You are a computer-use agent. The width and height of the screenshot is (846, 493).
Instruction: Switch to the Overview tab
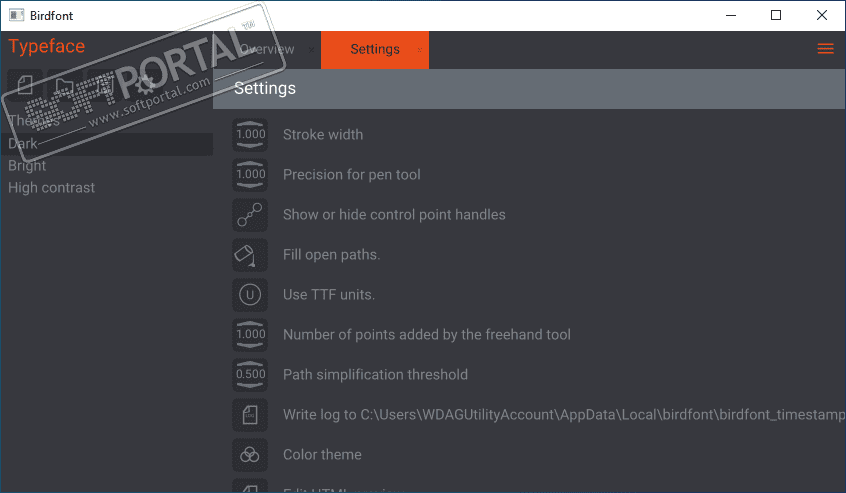coord(267,49)
